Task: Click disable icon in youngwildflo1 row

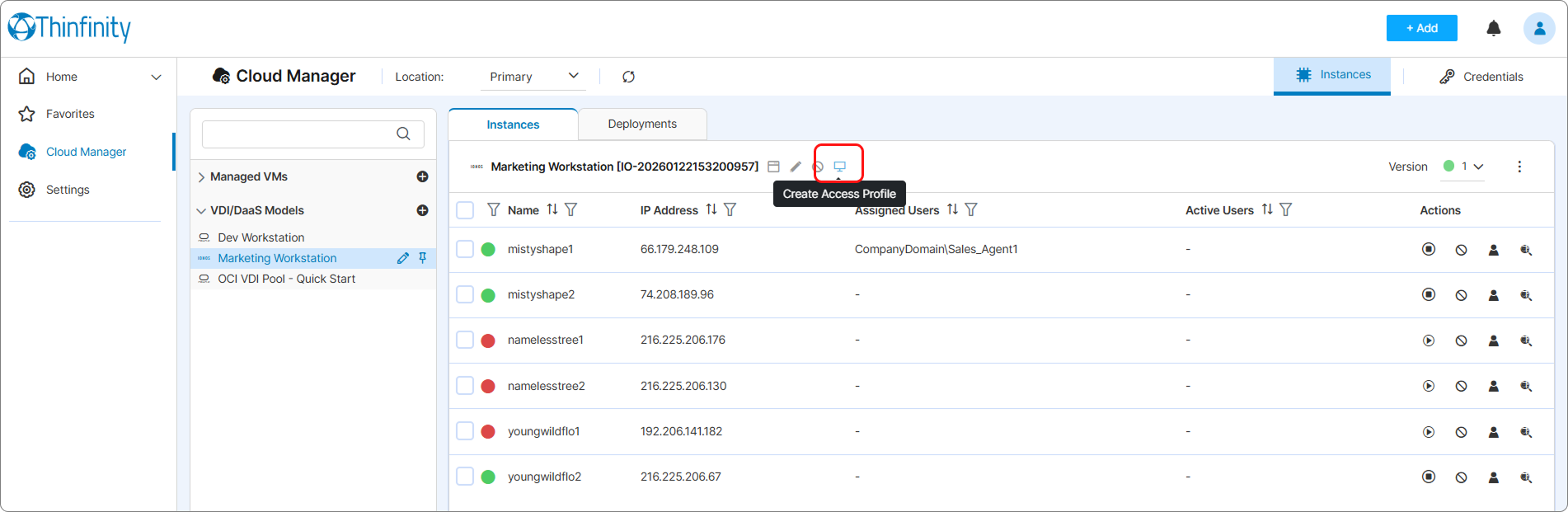Action: coord(1461,432)
